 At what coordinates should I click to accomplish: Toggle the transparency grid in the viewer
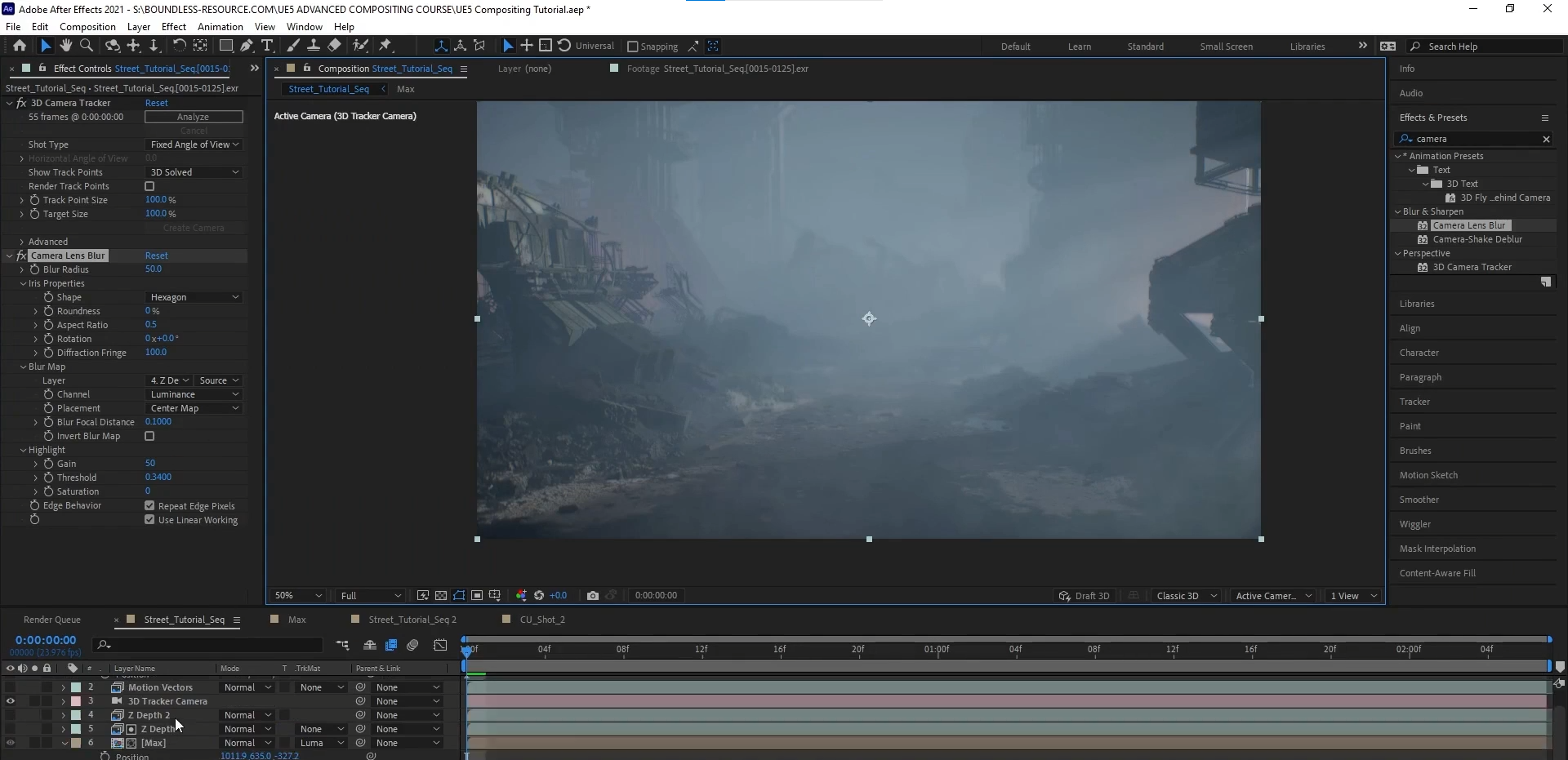click(441, 596)
